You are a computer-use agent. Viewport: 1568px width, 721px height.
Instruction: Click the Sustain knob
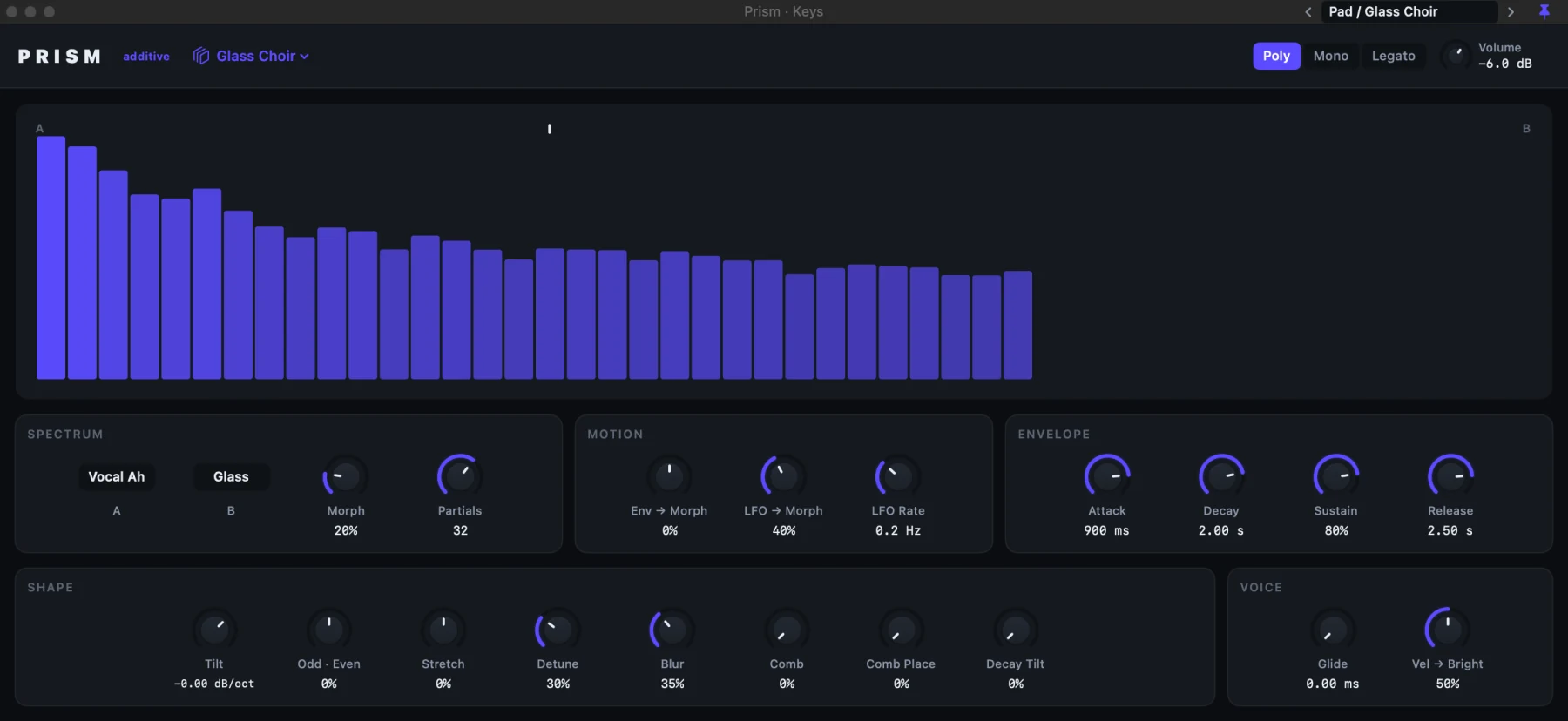point(1336,476)
